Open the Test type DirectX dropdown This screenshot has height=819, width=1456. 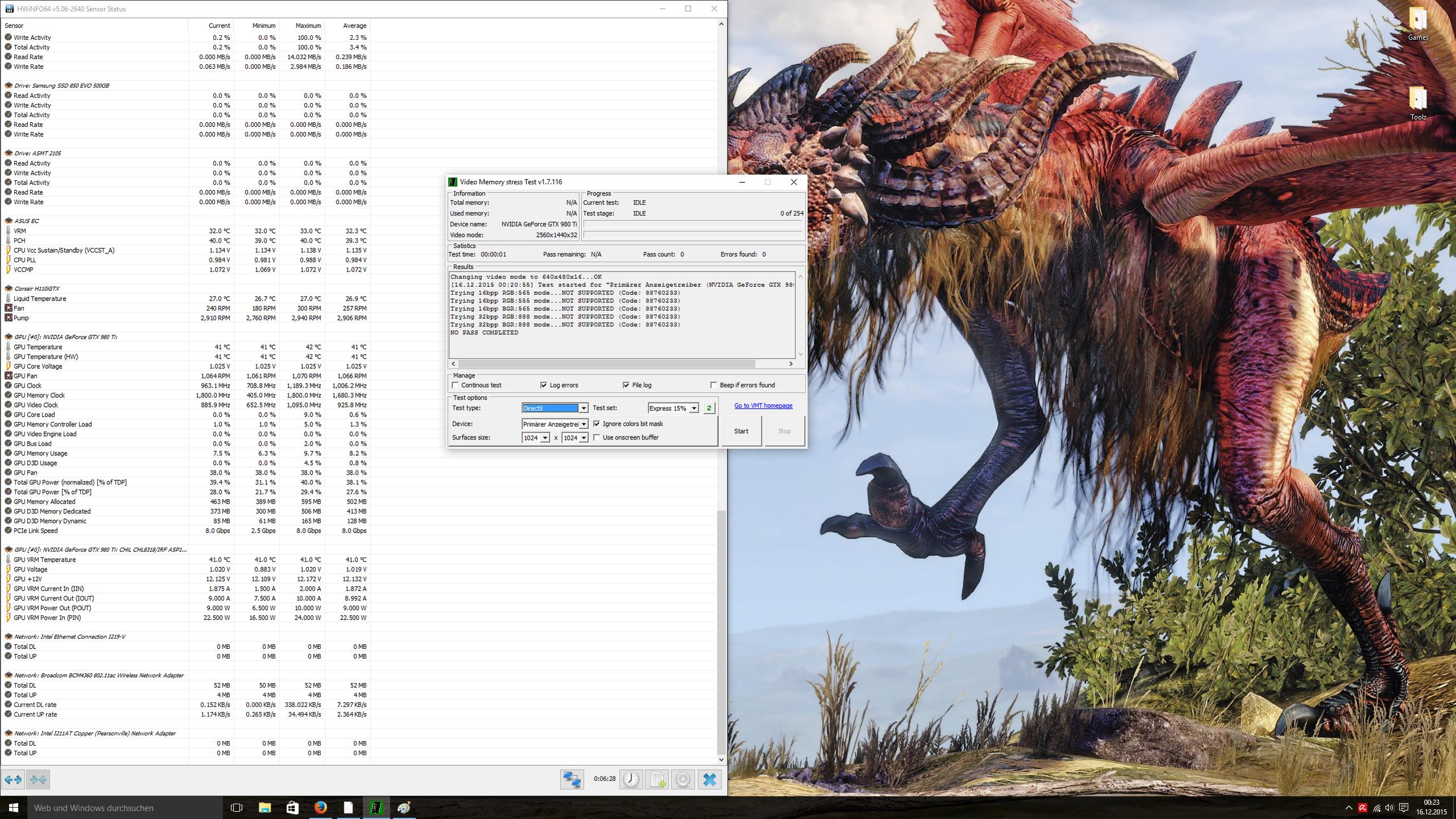[583, 408]
